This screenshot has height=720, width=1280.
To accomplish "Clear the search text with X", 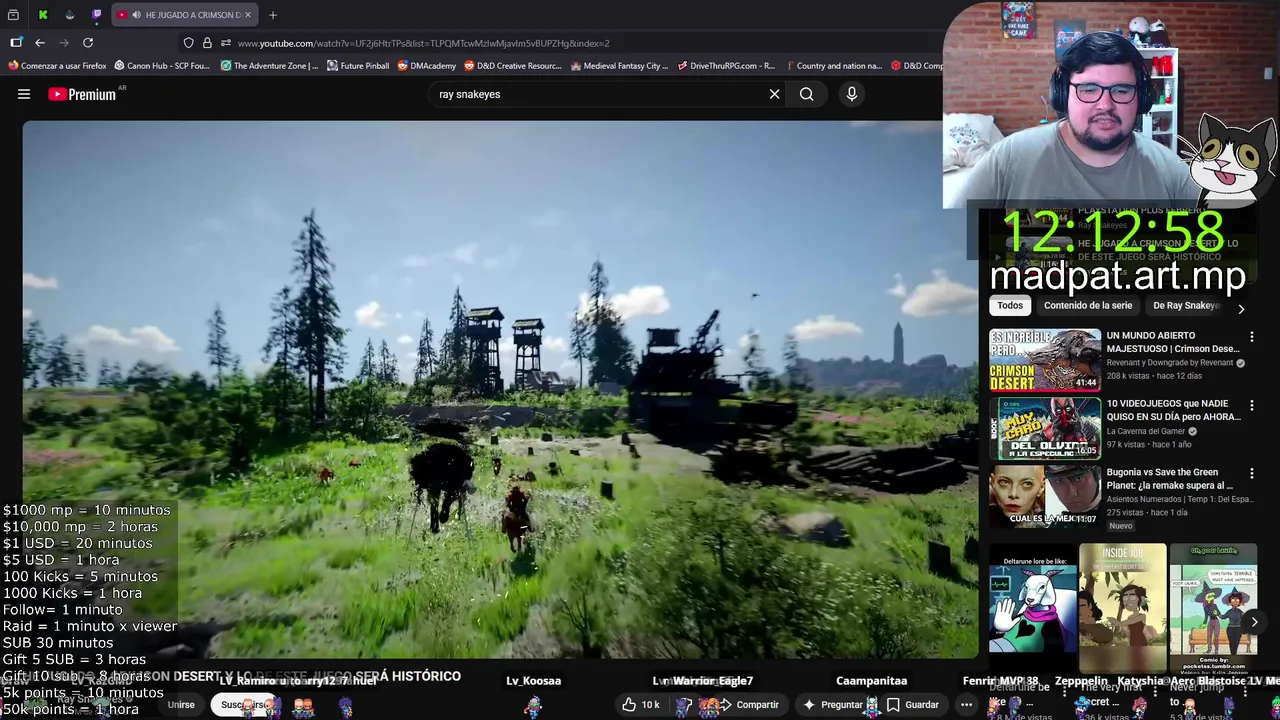I will click(774, 94).
